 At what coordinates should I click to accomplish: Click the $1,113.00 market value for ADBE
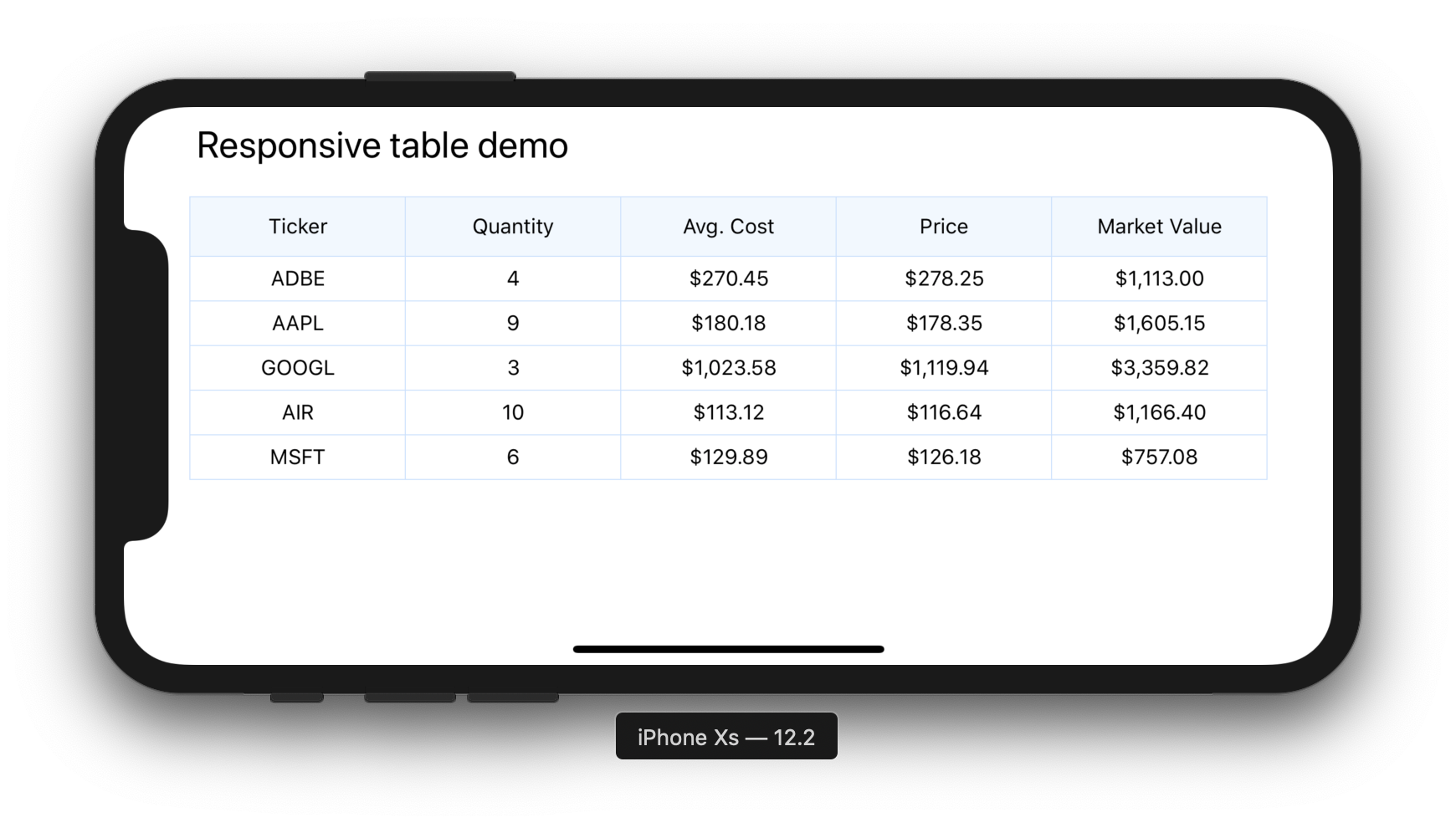tap(1159, 279)
